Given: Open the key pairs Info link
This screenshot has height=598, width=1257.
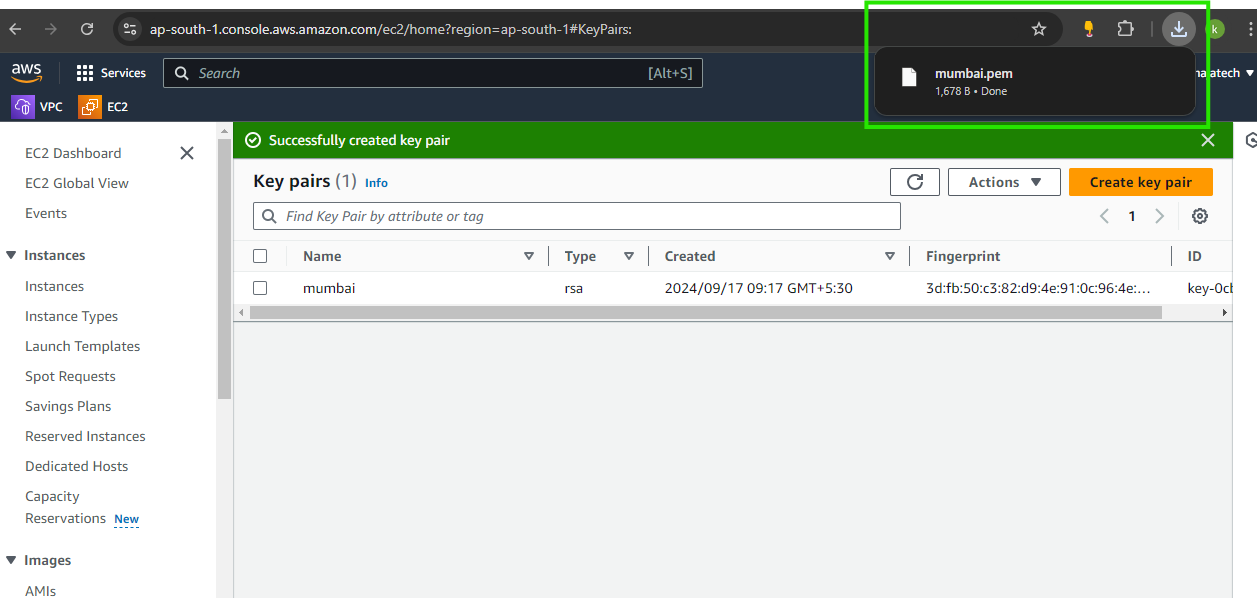Looking at the screenshot, I should coord(376,183).
